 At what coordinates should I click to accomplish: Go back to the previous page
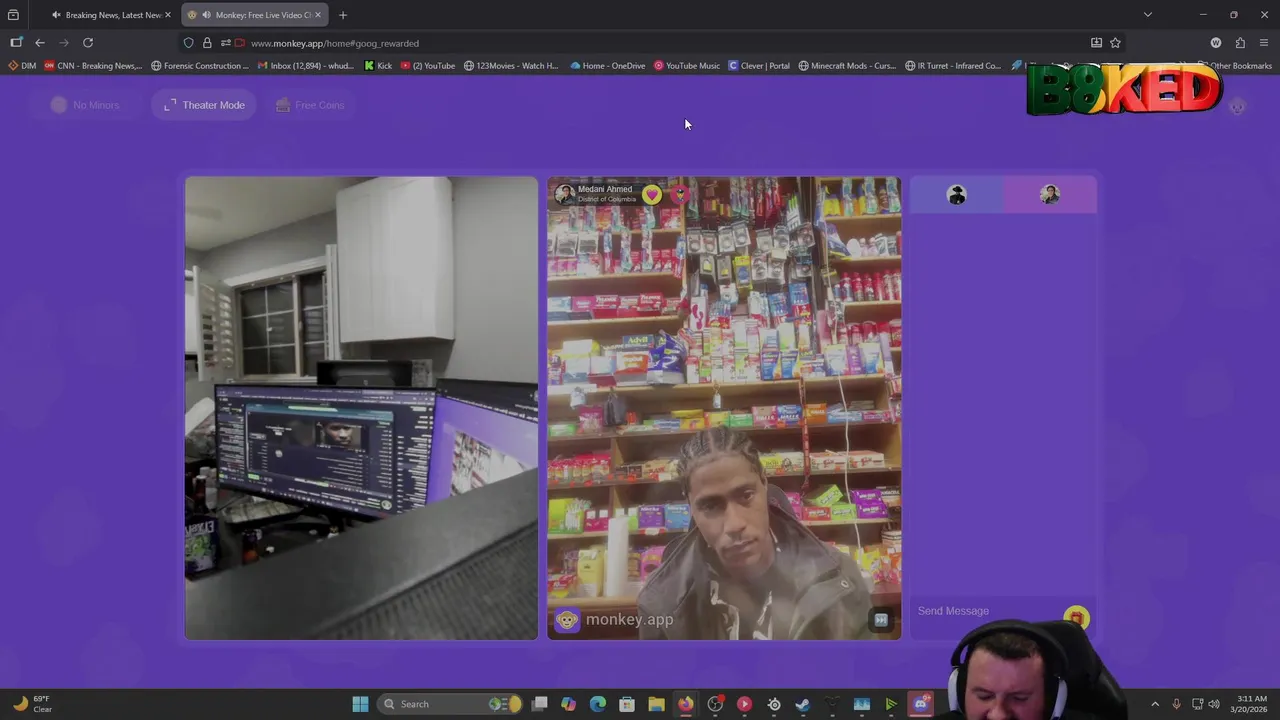40,43
